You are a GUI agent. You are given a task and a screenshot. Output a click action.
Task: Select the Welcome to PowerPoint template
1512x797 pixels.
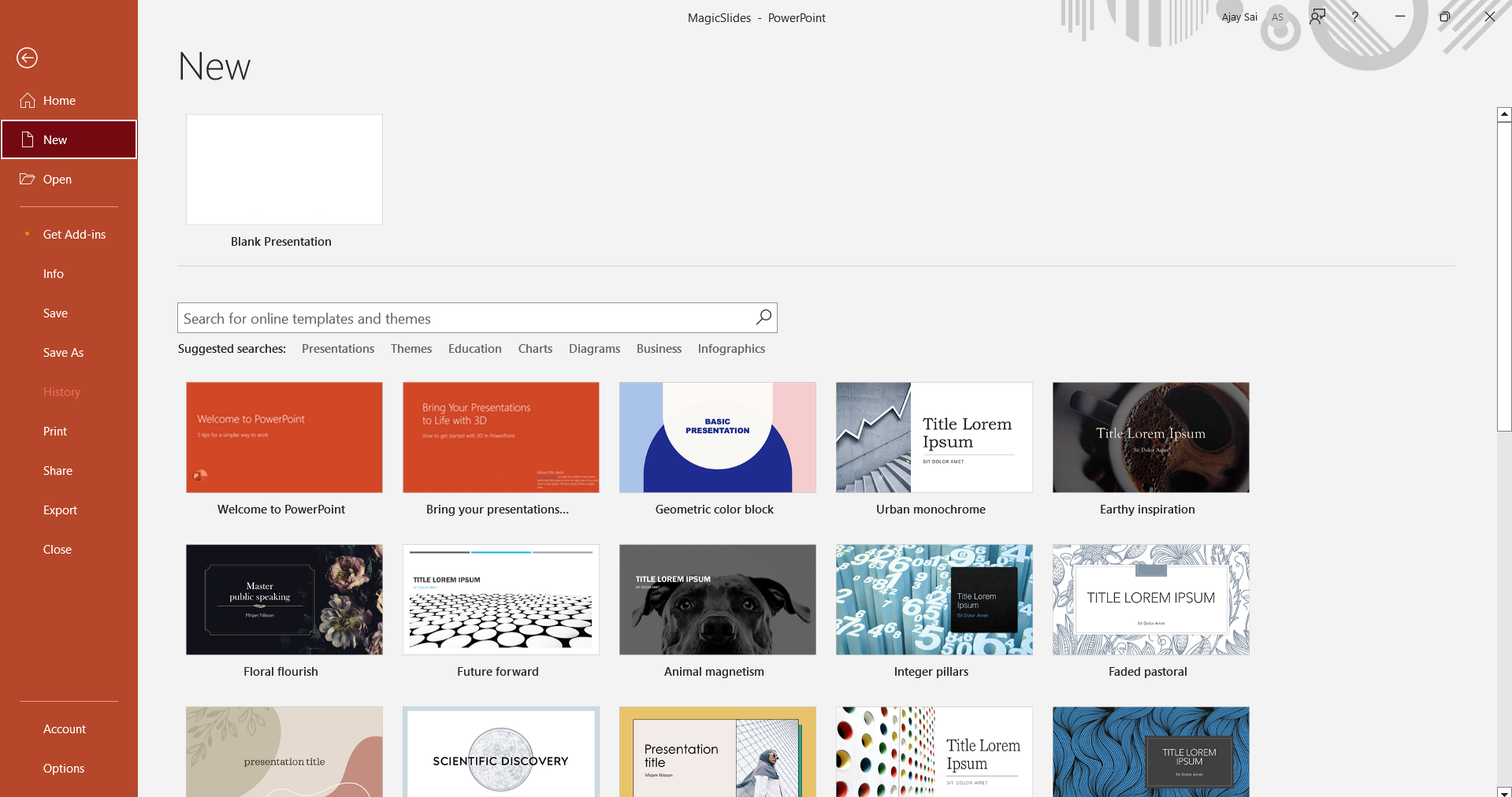(x=284, y=438)
